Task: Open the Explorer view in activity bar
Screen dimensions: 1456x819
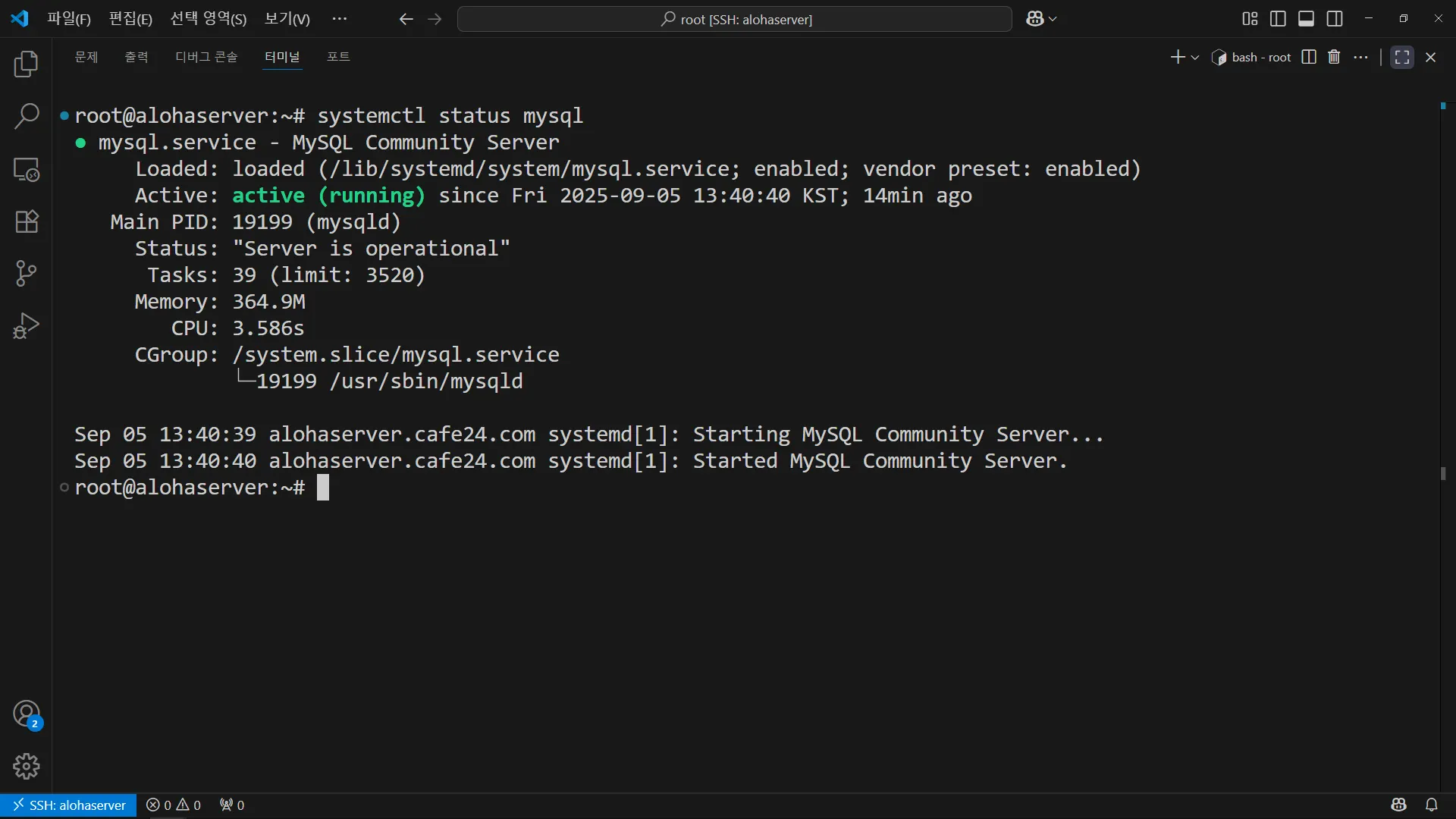Action: click(27, 64)
